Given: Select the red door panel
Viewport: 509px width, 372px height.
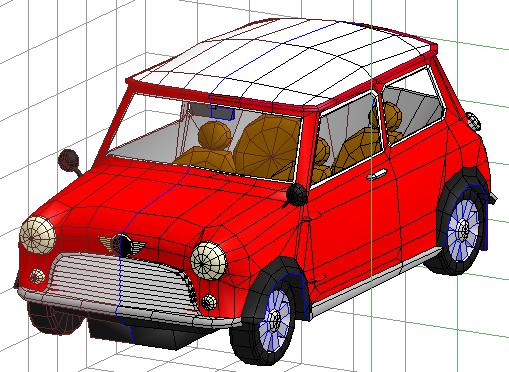Looking at the screenshot, I should tap(353, 223).
